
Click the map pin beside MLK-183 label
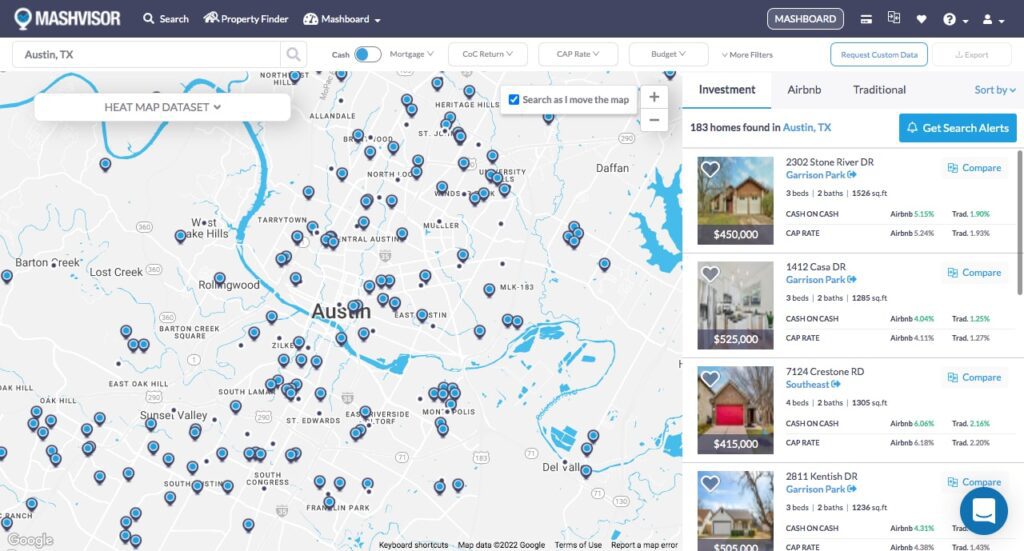pos(489,290)
